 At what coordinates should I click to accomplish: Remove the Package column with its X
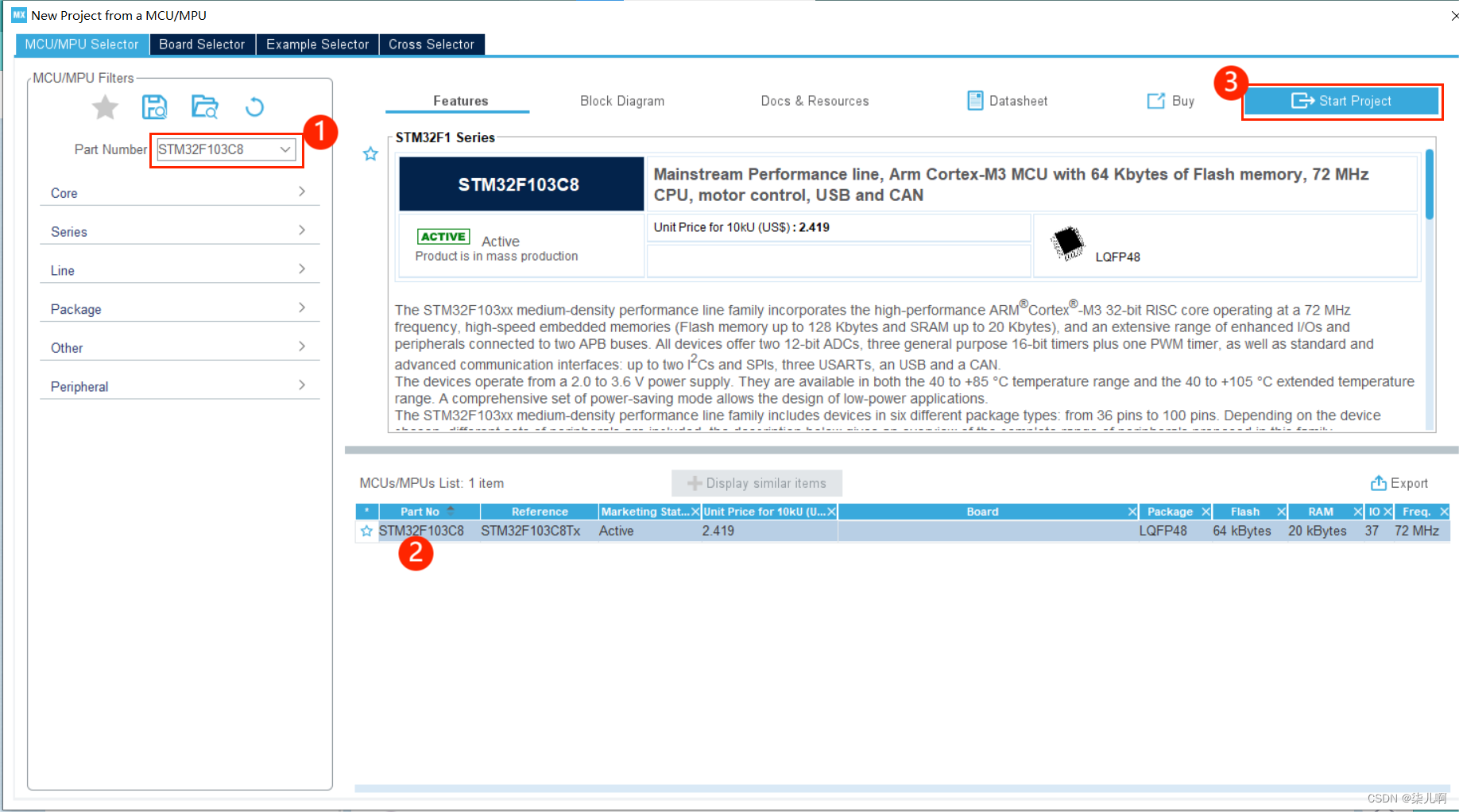pos(1206,512)
